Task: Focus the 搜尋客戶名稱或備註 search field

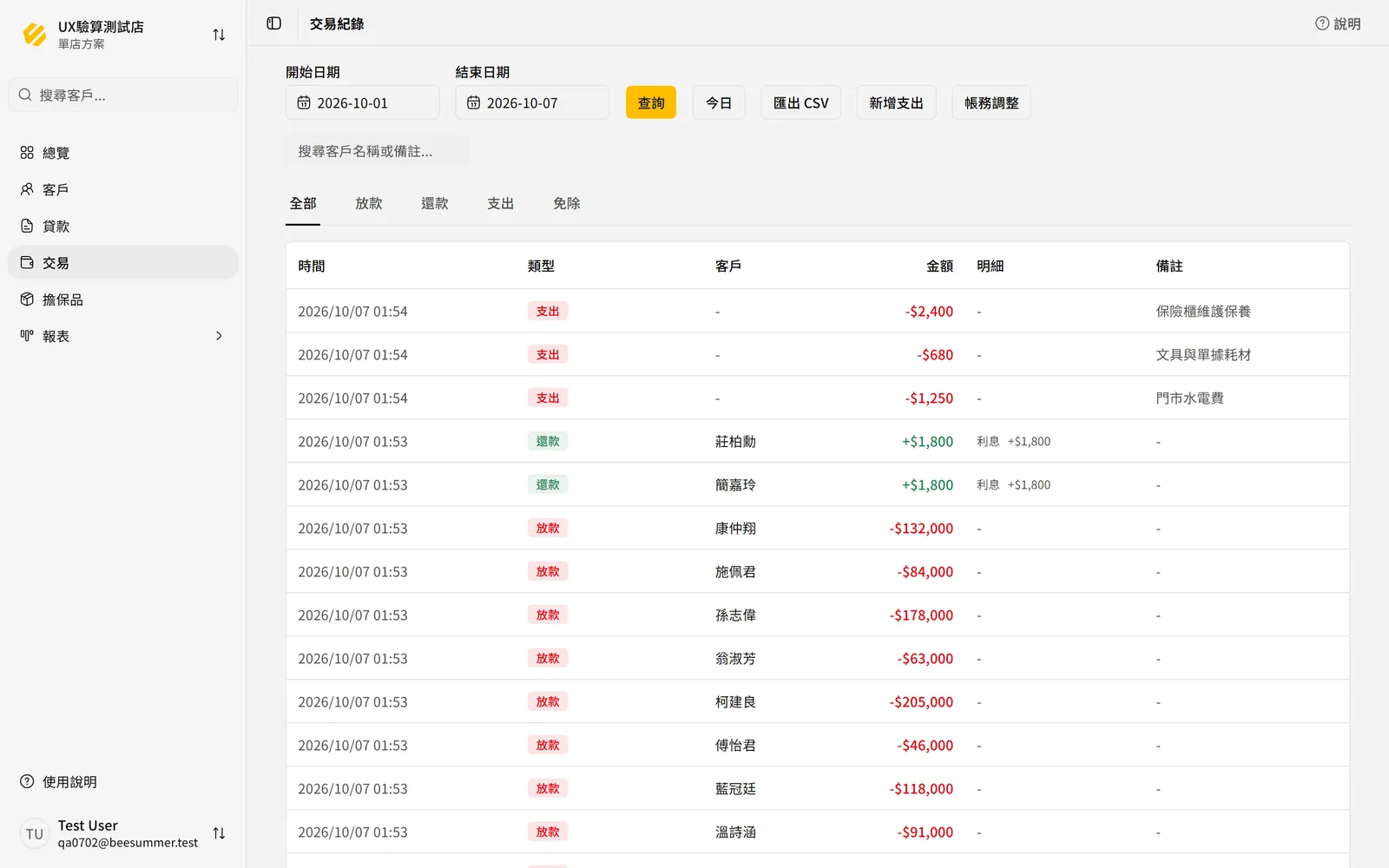Action: pyautogui.click(x=378, y=151)
